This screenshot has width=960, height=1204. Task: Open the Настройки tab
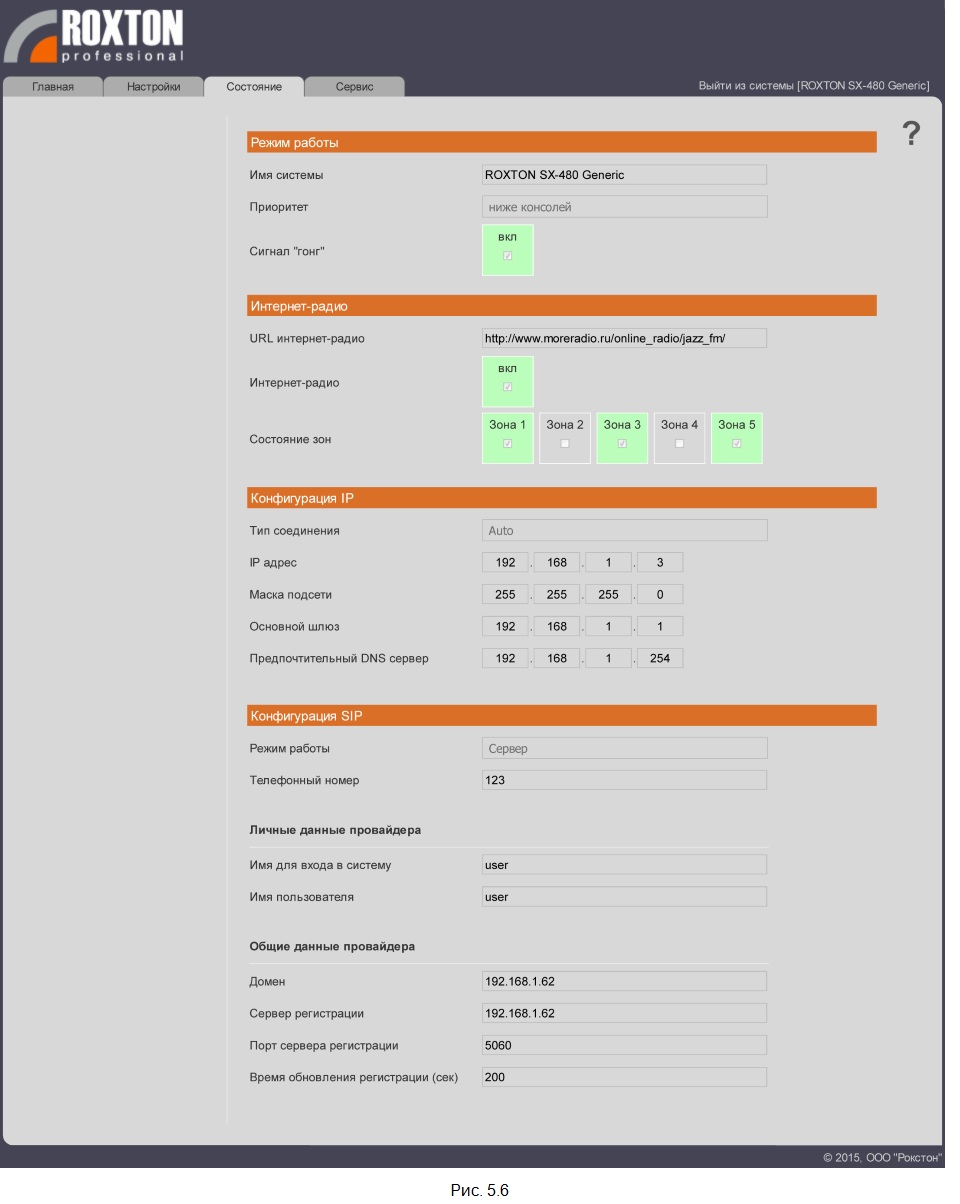153,87
